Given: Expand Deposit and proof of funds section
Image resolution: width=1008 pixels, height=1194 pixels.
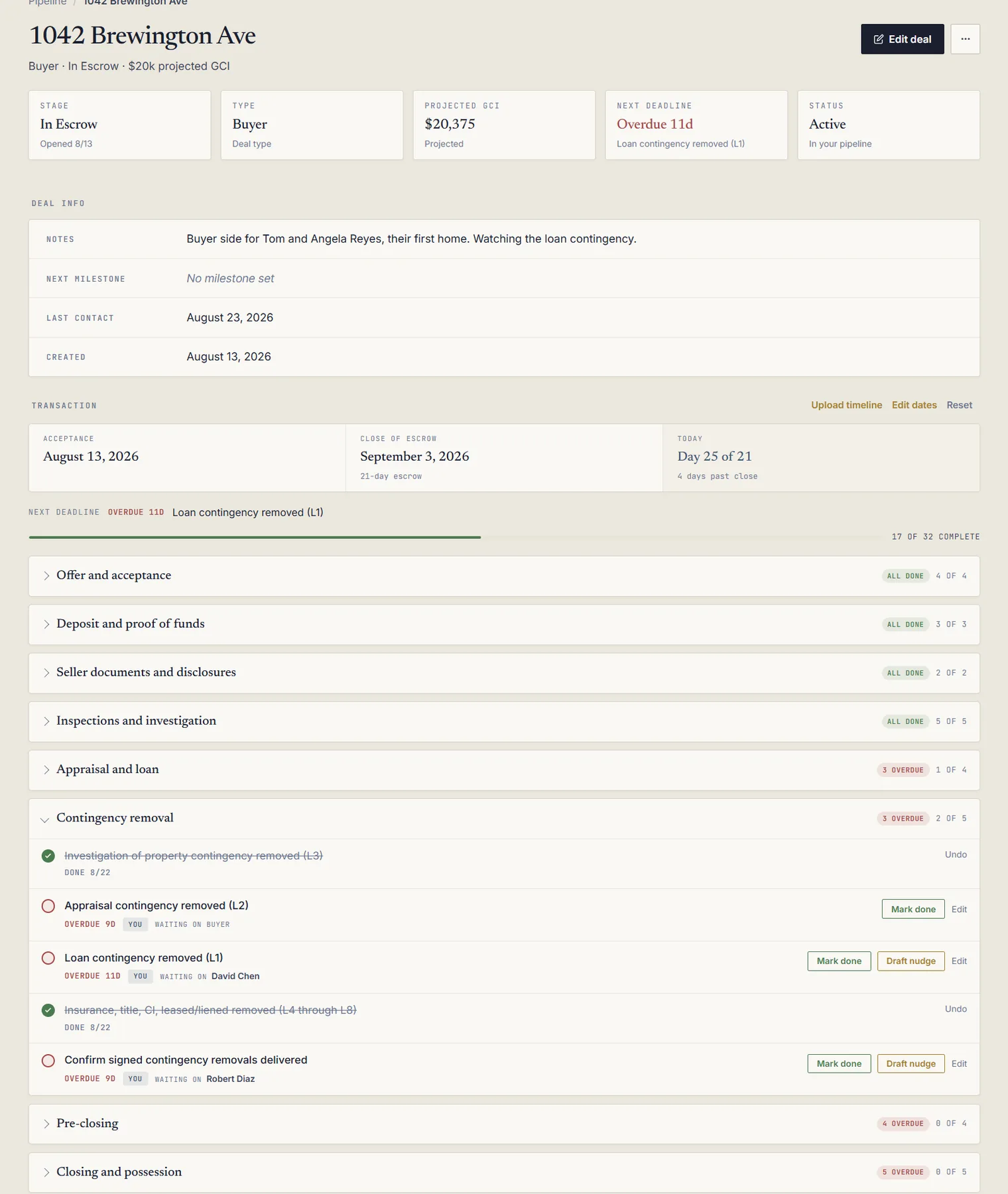Looking at the screenshot, I should click(504, 624).
